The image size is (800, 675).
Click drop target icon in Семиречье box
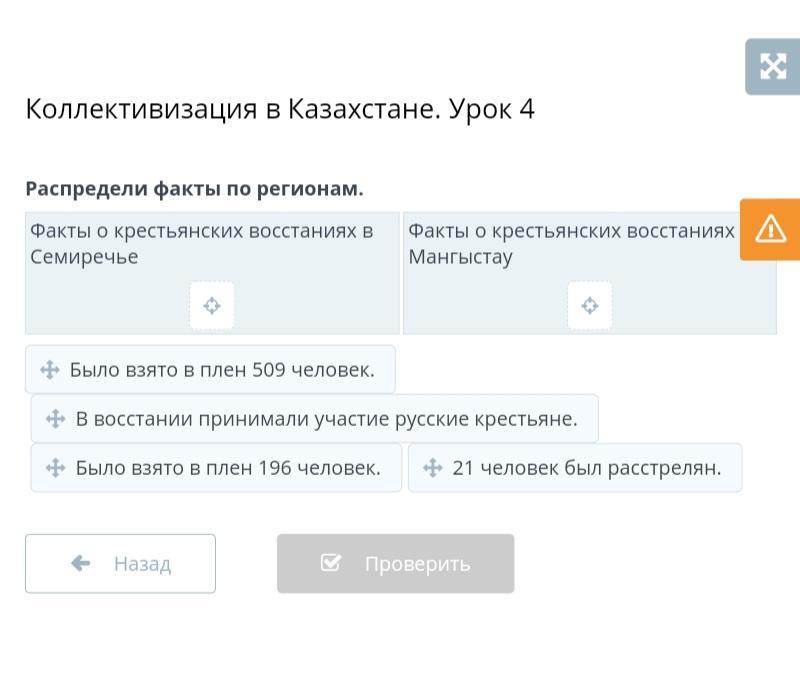(x=212, y=305)
